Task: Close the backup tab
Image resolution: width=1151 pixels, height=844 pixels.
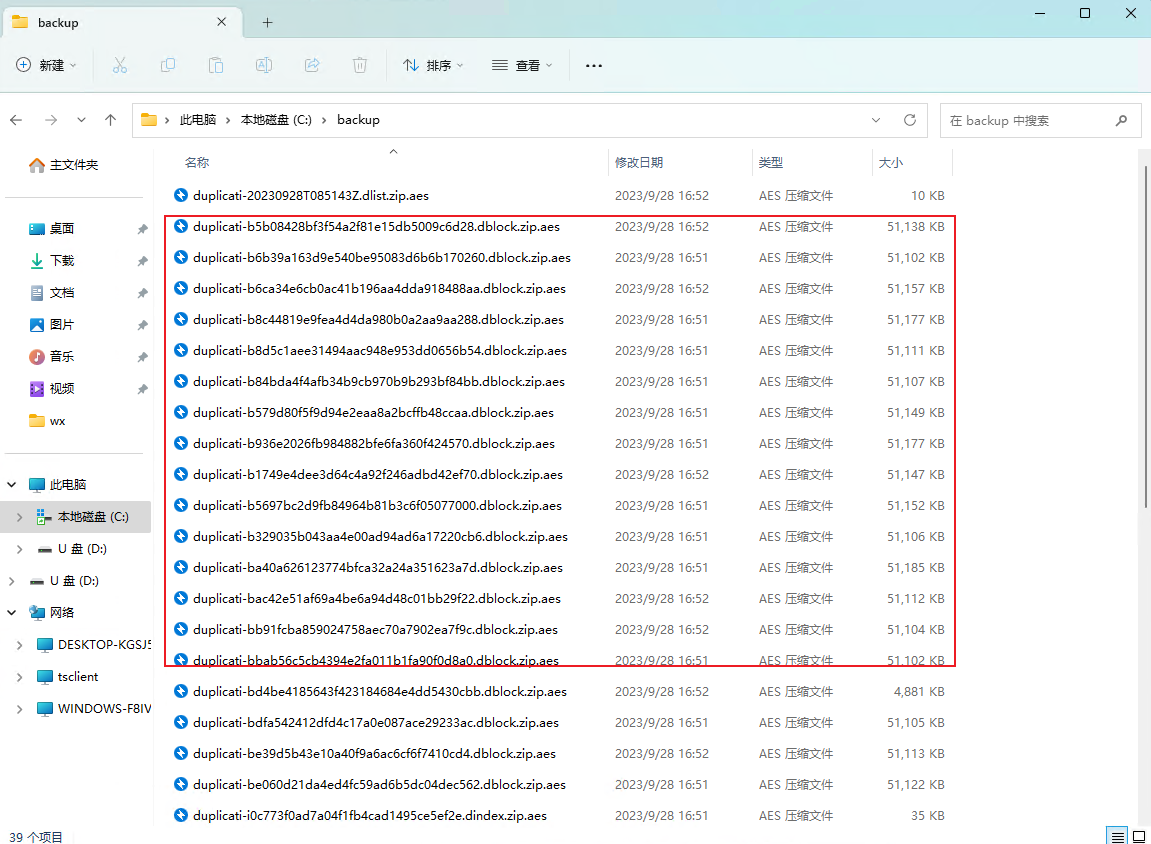Action: tap(221, 22)
